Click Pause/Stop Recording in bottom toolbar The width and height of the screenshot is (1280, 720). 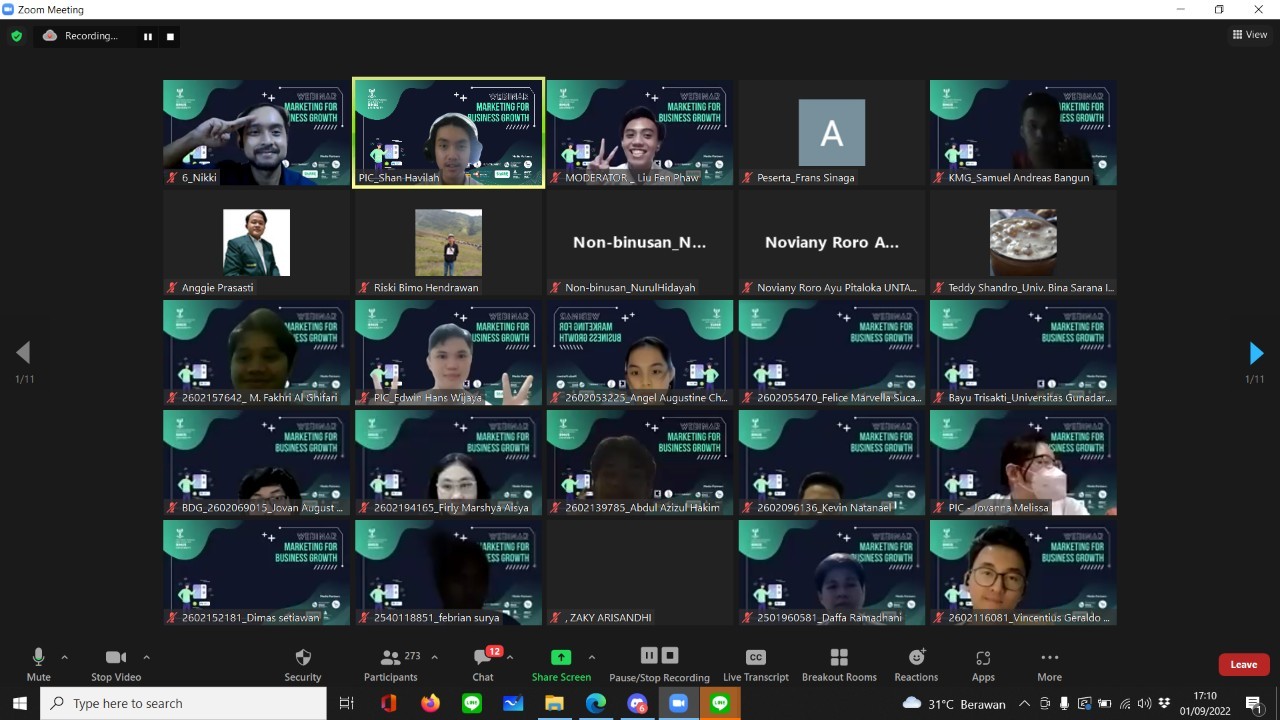pyautogui.click(x=659, y=664)
